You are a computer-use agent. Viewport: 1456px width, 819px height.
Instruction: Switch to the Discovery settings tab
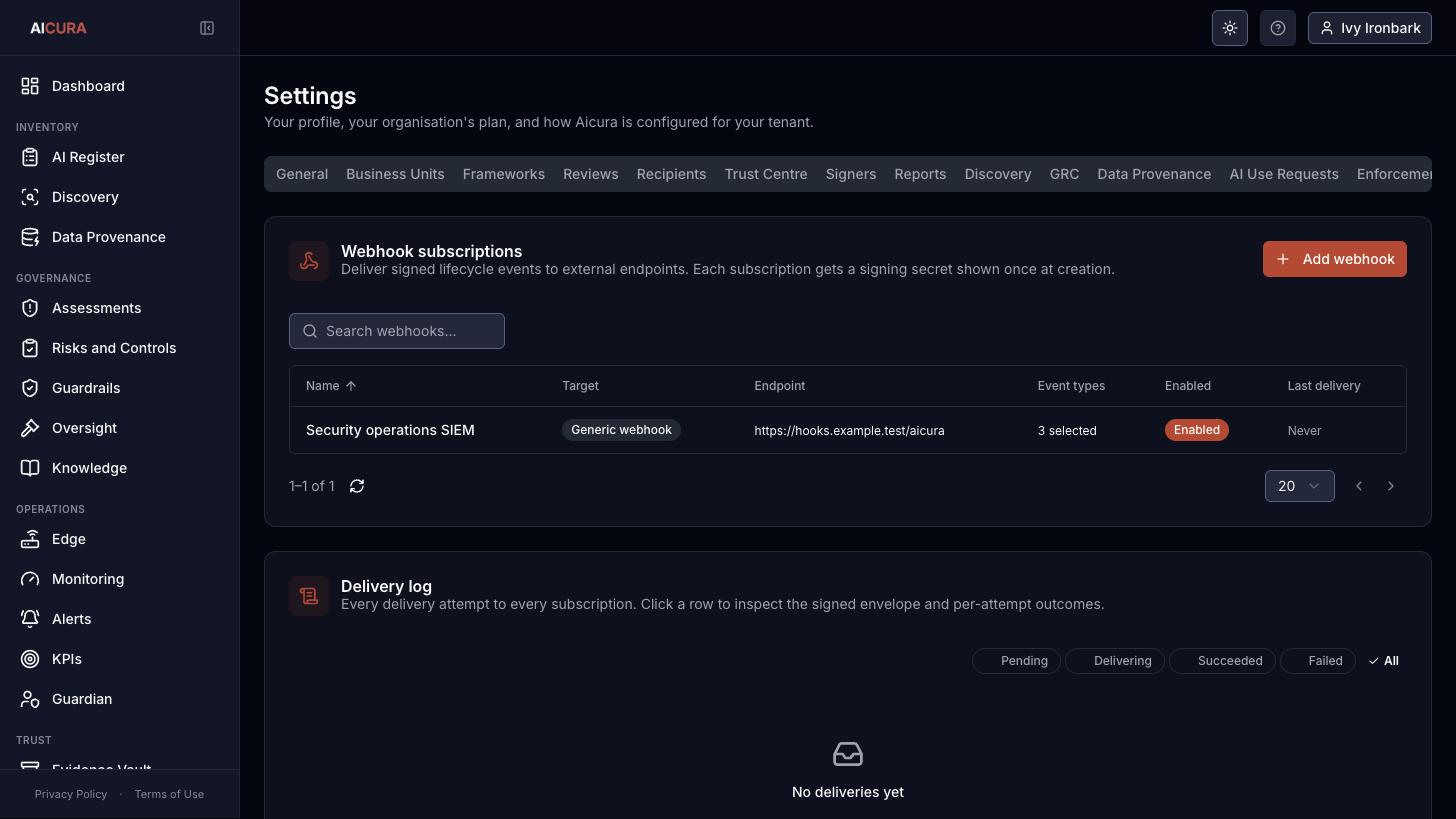pos(998,174)
